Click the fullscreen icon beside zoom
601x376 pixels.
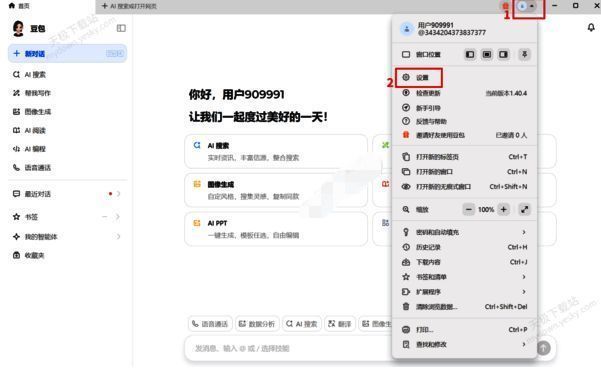point(524,210)
